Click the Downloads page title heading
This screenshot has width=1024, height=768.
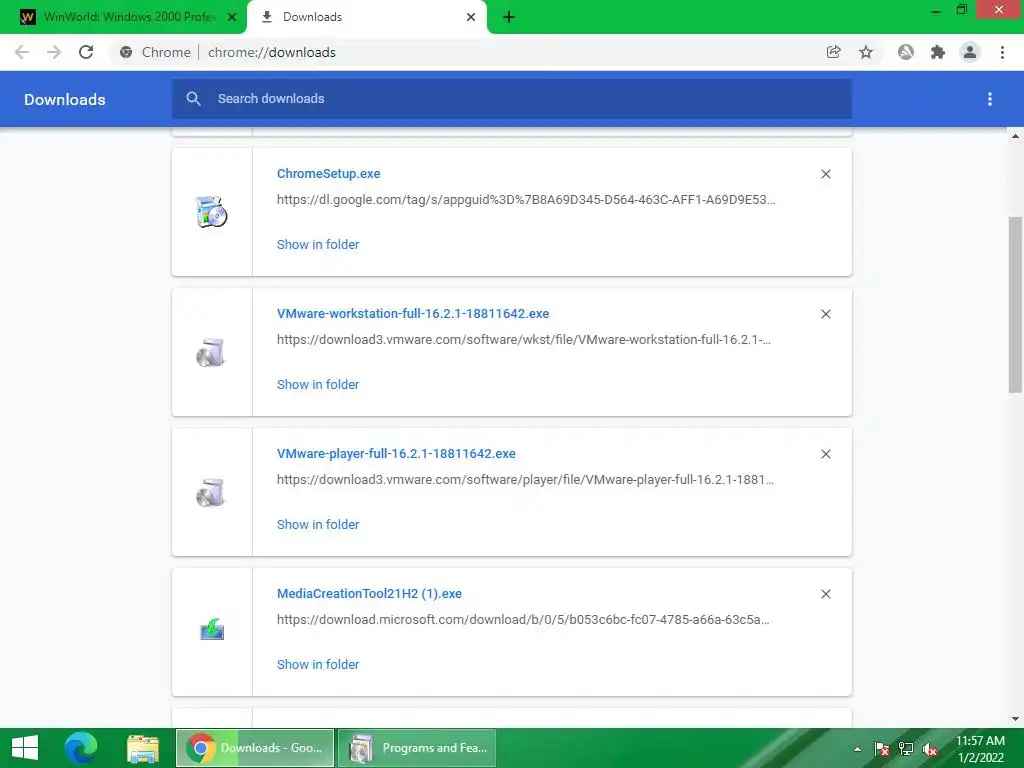65,99
